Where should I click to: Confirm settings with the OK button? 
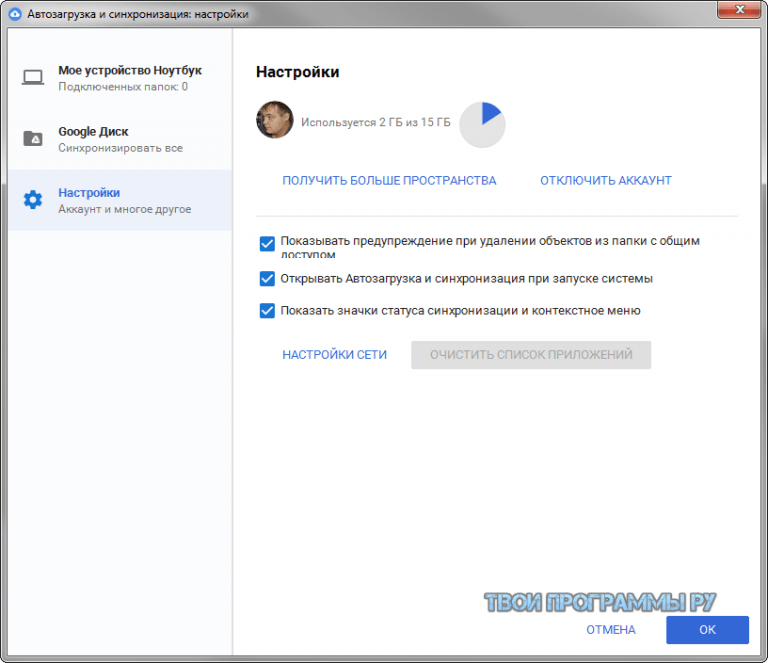(707, 630)
